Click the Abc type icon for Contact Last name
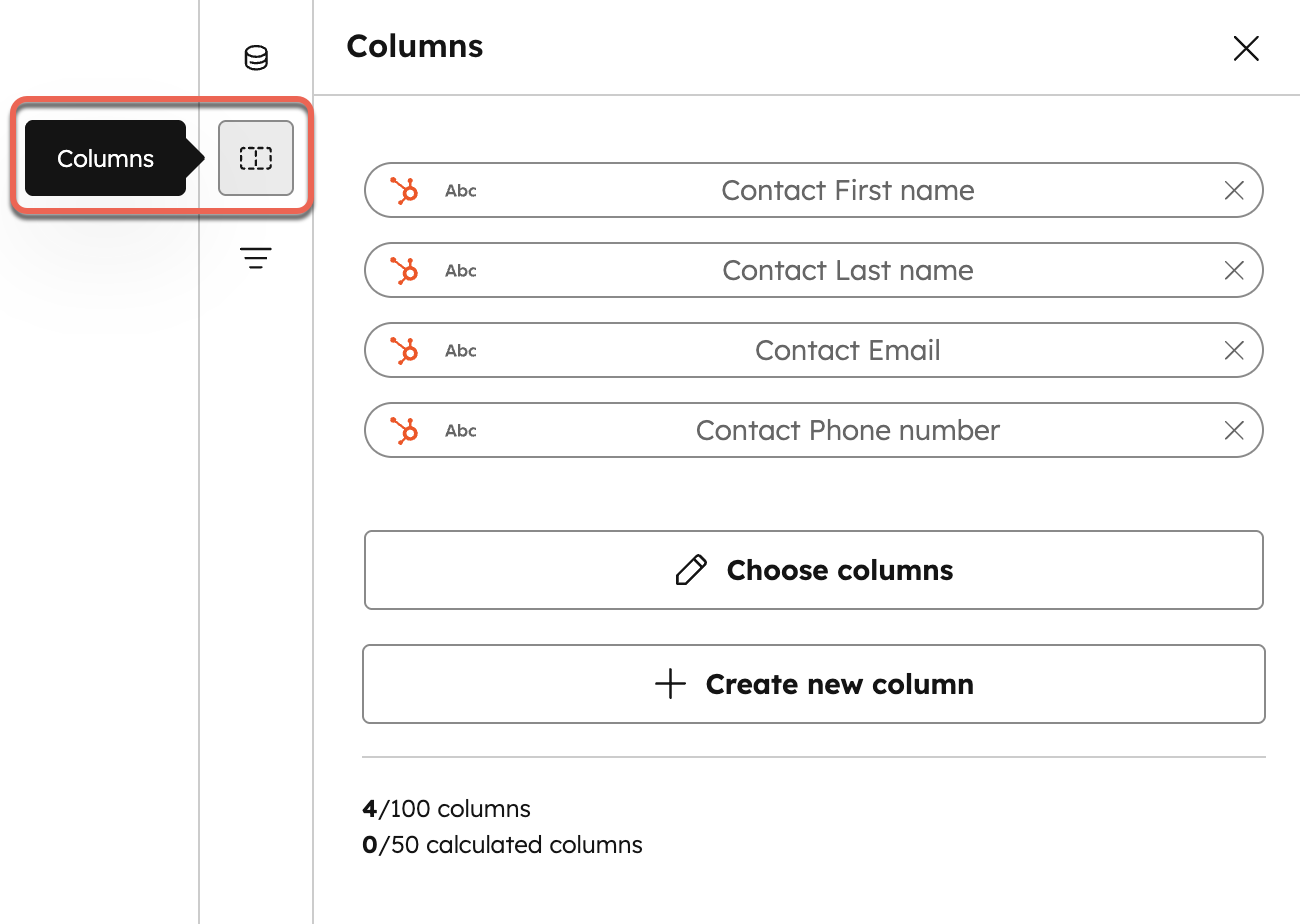 tap(460, 270)
